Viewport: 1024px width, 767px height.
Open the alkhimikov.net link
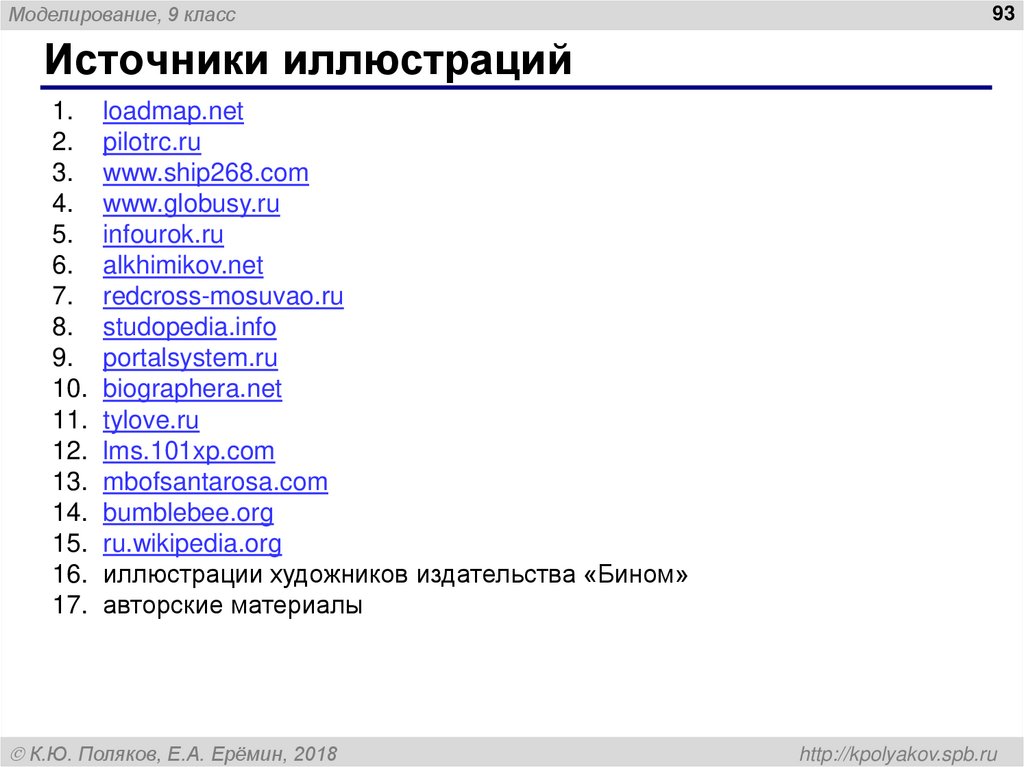(183, 266)
